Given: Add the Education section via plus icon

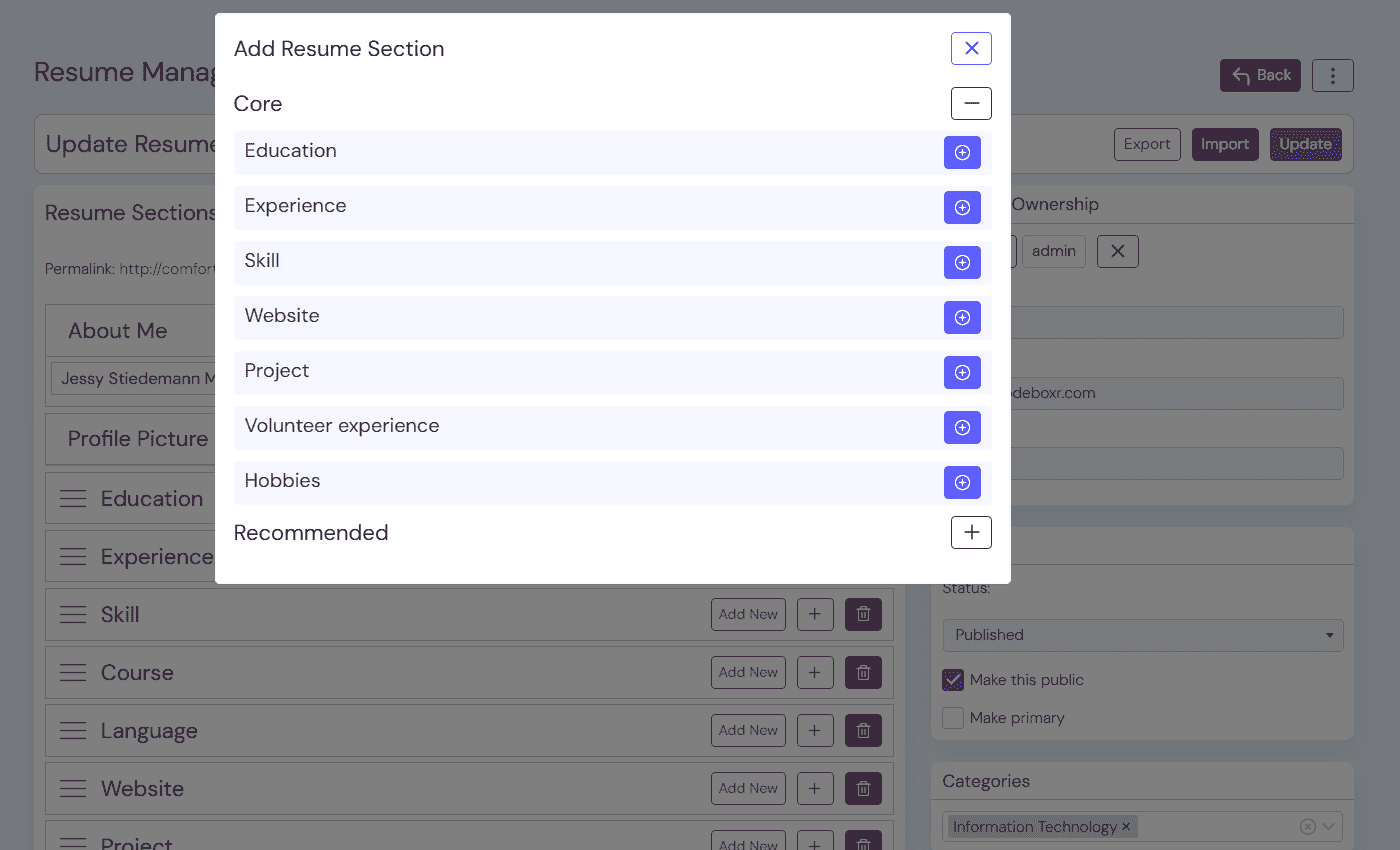Looking at the screenshot, I should tap(962, 153).
